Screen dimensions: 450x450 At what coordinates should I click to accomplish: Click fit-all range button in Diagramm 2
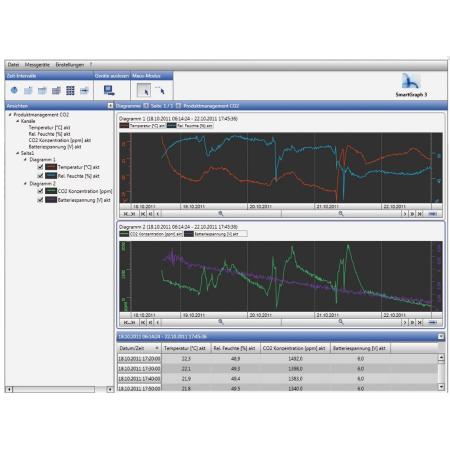click(x=129, y=322)
